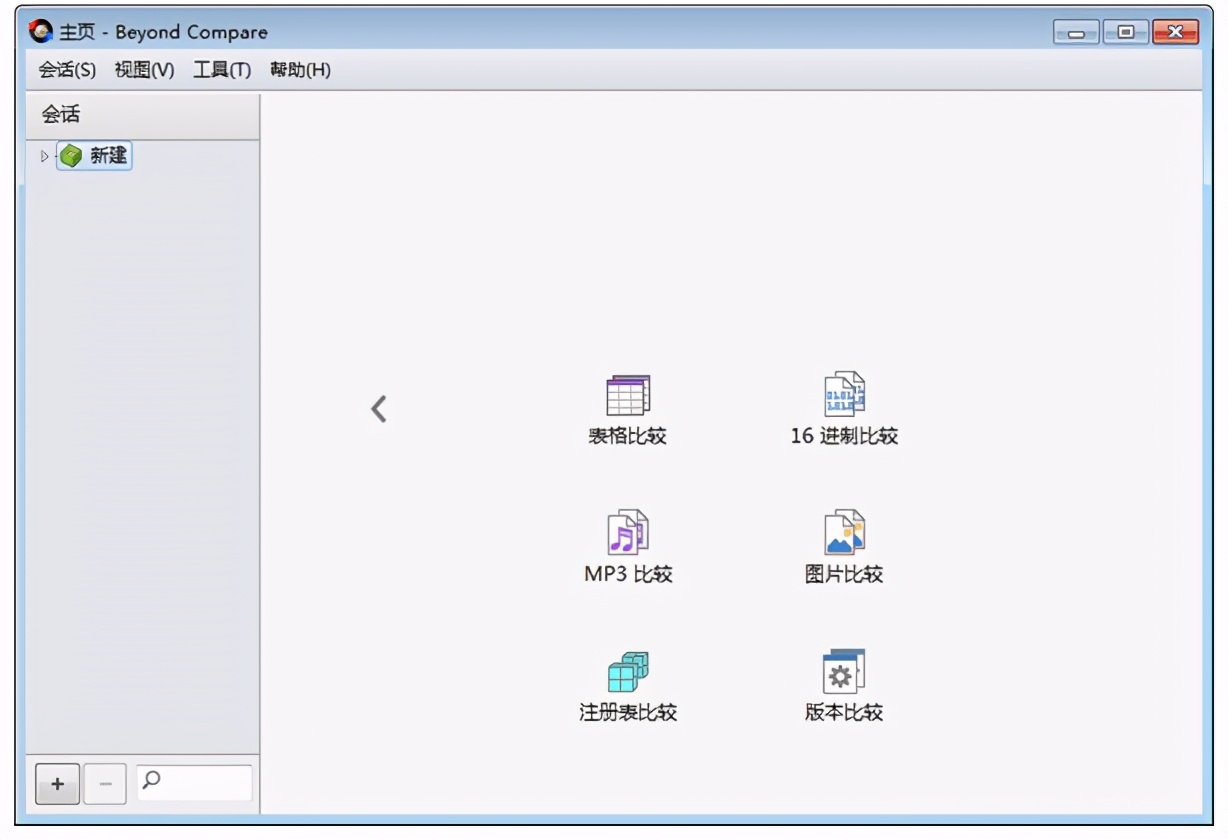Click the minus remove session button

coord(105,784)
